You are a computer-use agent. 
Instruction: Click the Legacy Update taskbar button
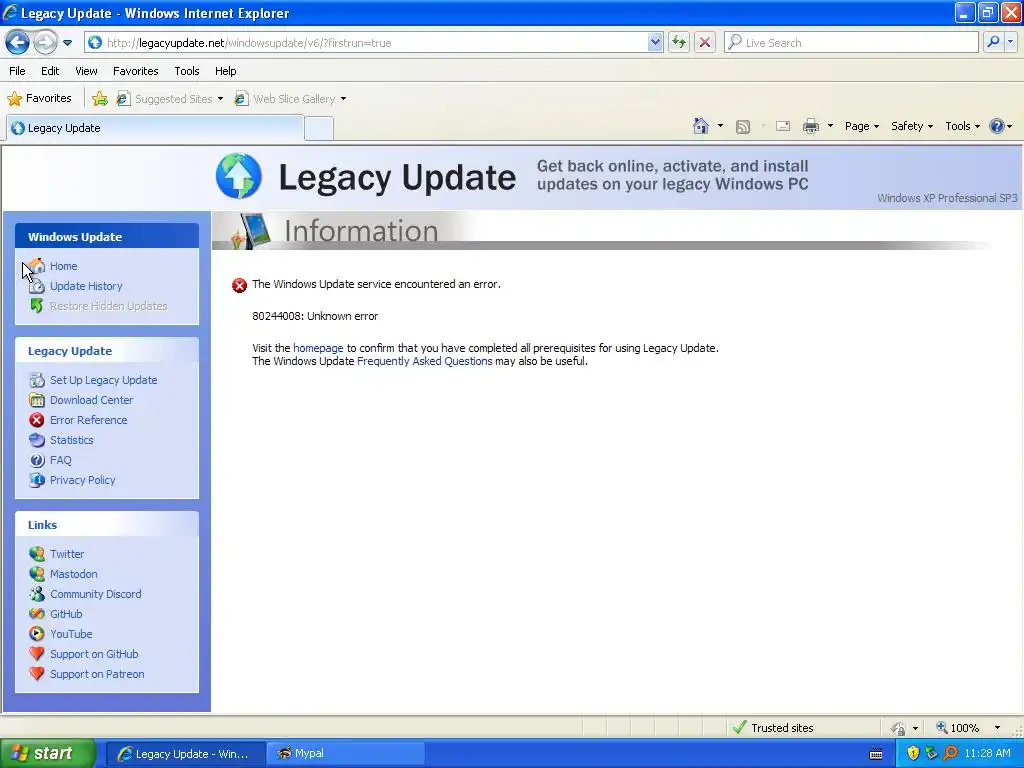pos(185,753)
